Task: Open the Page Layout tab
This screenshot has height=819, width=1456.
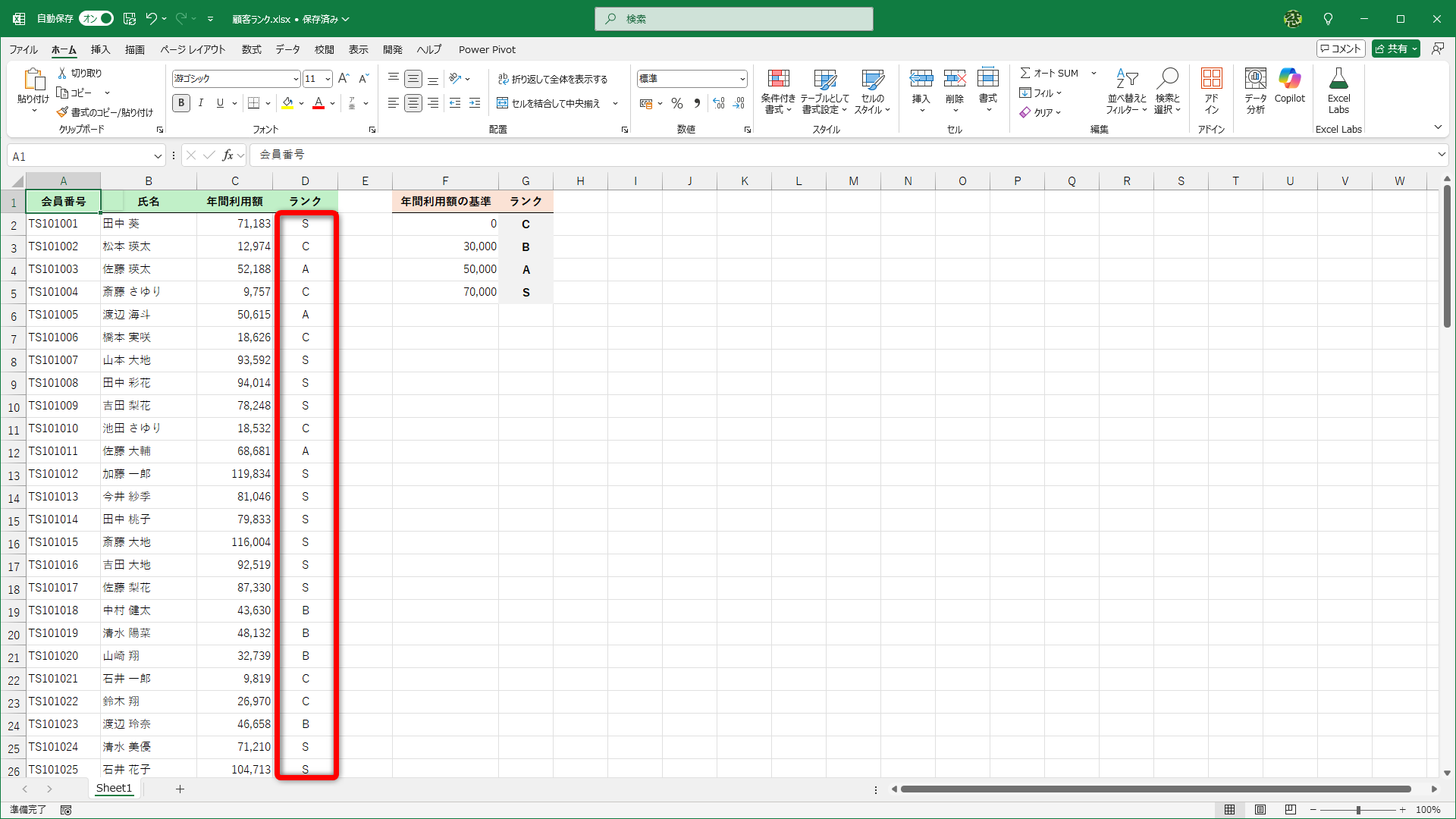Action: click(x=193, y=49)
